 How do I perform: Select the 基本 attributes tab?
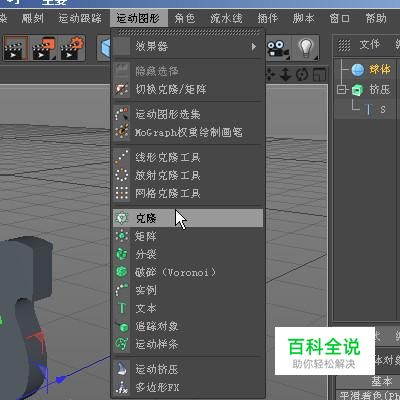[382, 381]
